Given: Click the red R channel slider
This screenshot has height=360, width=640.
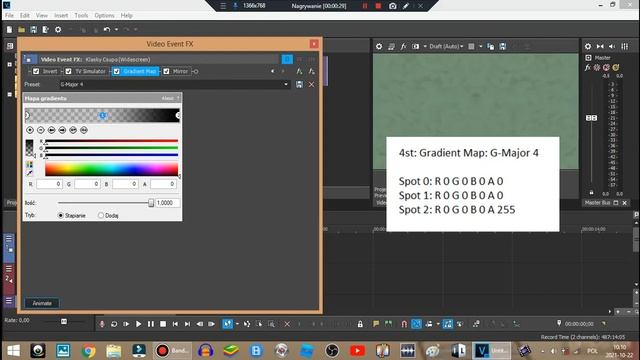Looking at the screenshot, I should pos(111,141).
